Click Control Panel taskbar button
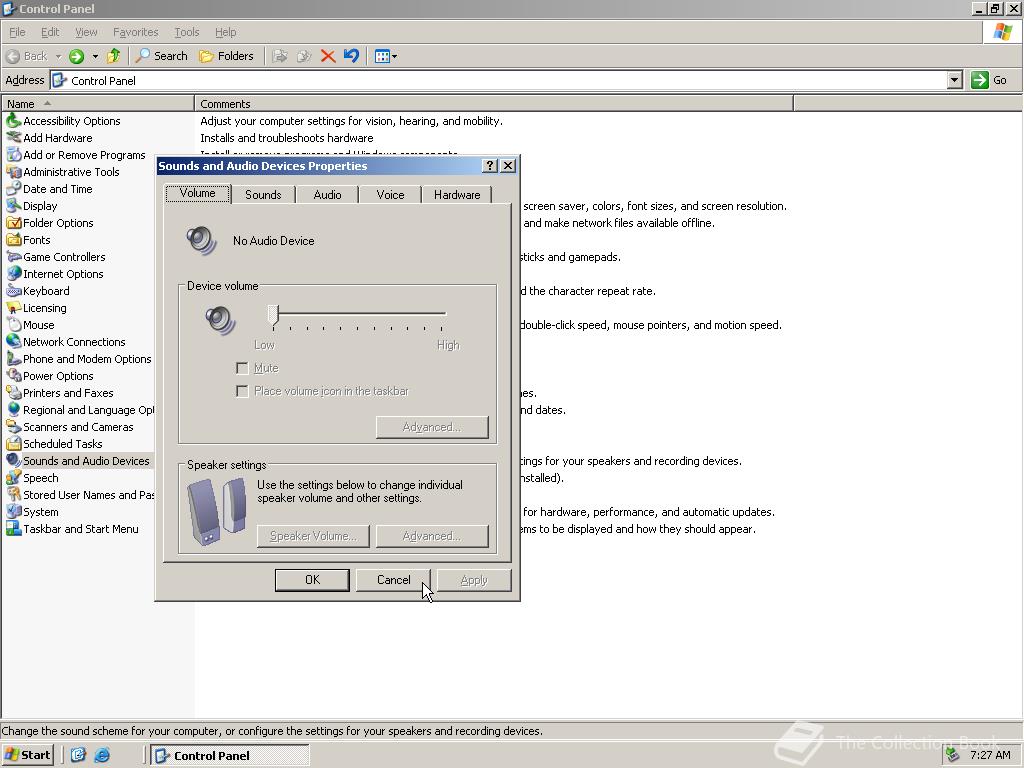Screen dimensions: 1024x768 tap(229, 756)
